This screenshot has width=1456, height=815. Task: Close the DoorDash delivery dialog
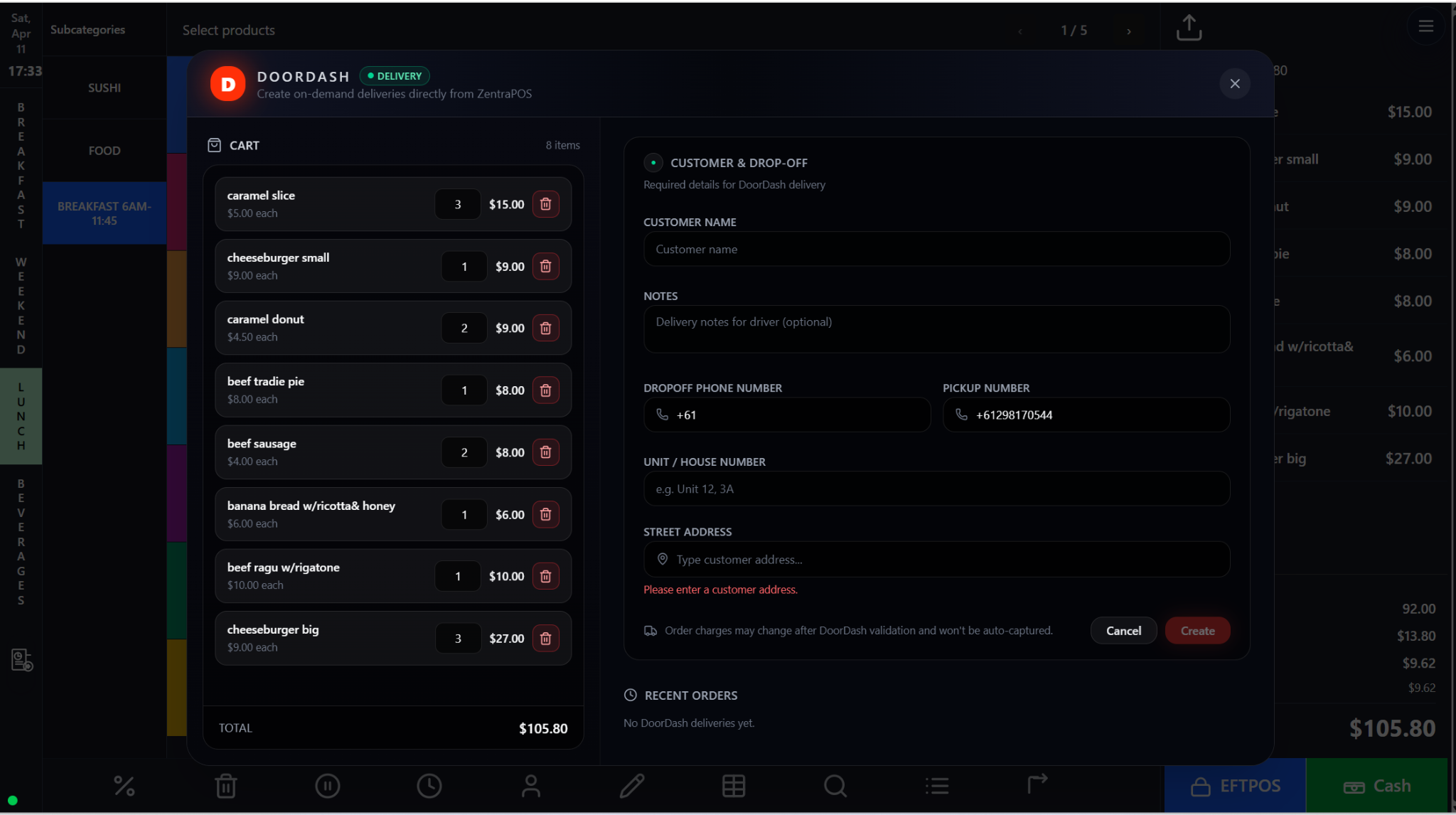pyautogui.click(x=1235, y=84)
